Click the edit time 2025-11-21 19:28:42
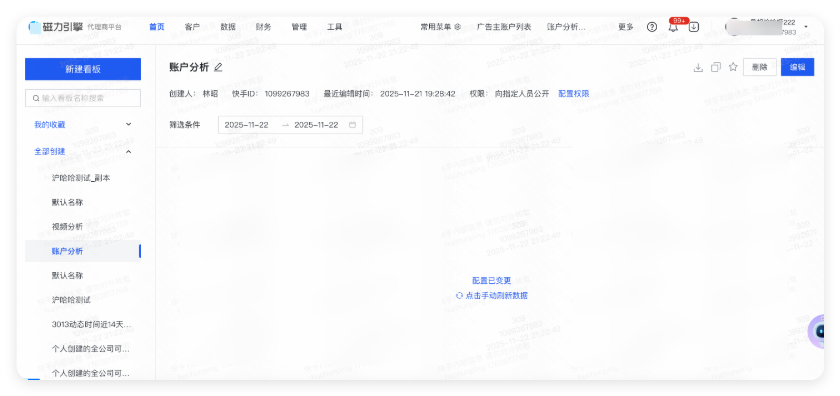 [418, 94]
